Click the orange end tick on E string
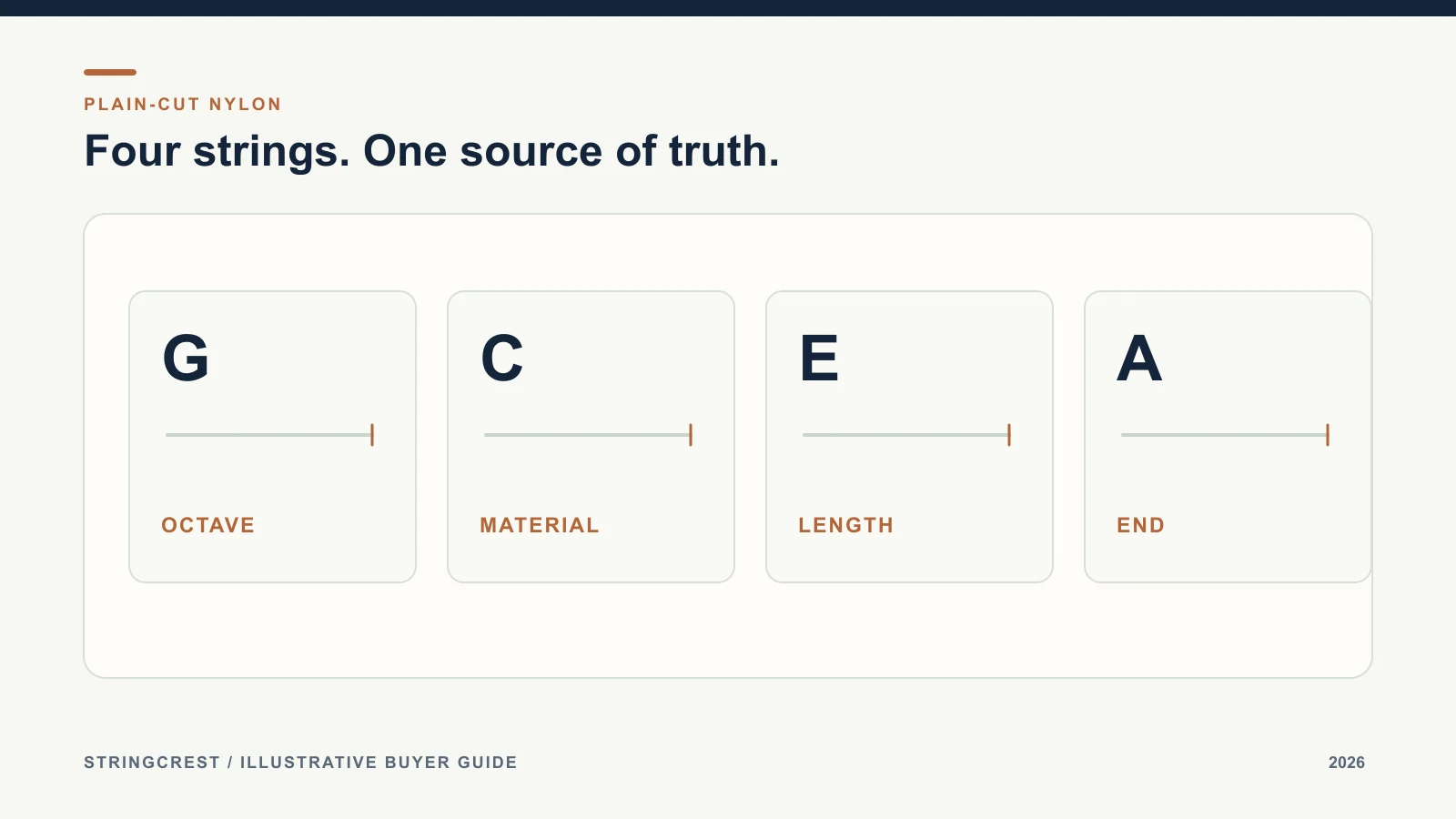The height and width of the screenshot is (819, 1456). pyautogui.click(x=1009, y=435)
